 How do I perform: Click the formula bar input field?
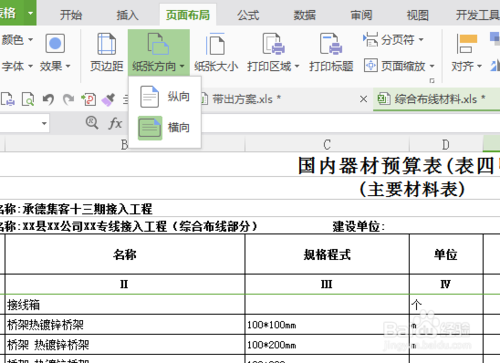pos(350,123)
